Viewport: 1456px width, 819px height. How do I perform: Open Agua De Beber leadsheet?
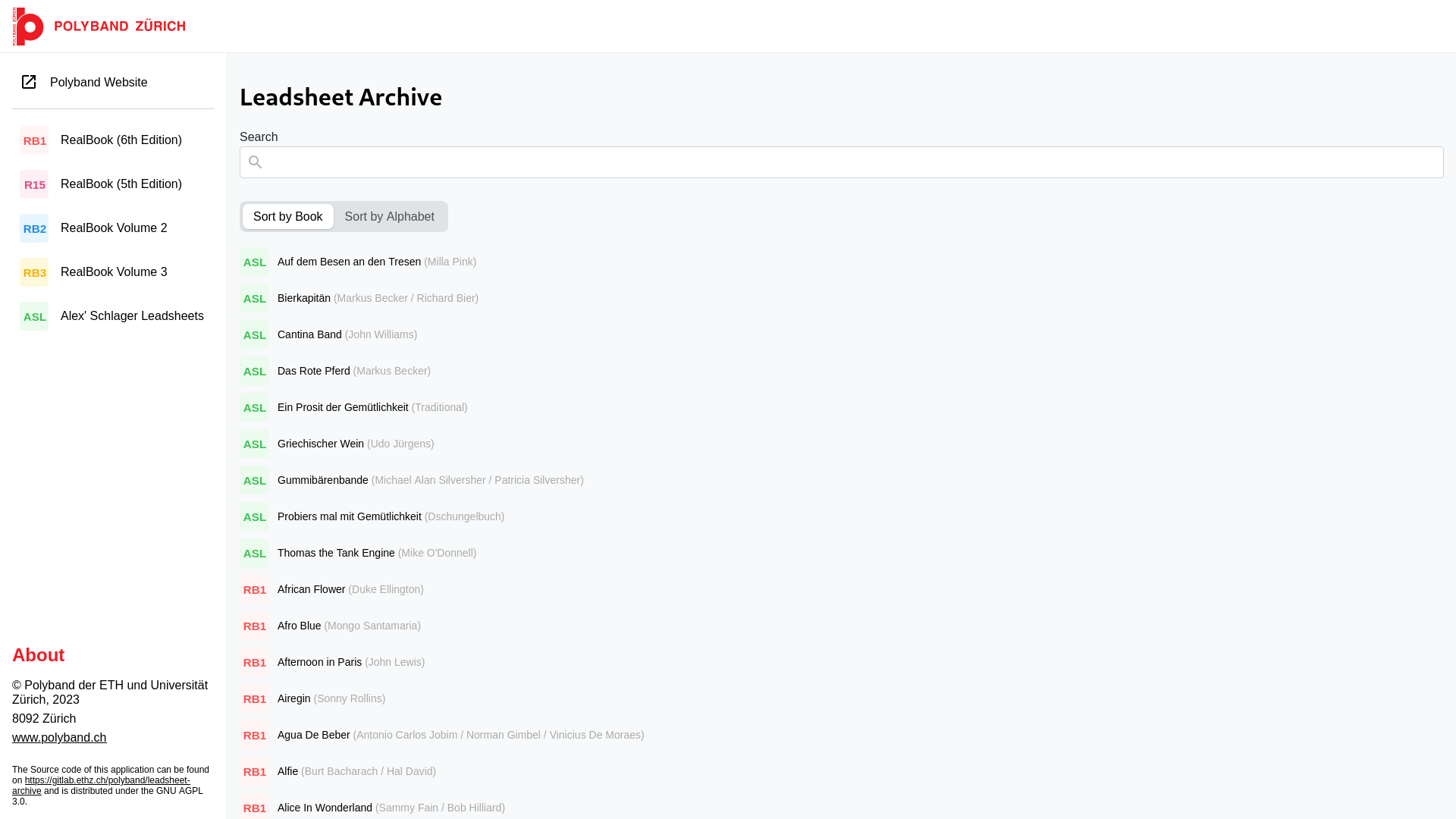point(314,735)
